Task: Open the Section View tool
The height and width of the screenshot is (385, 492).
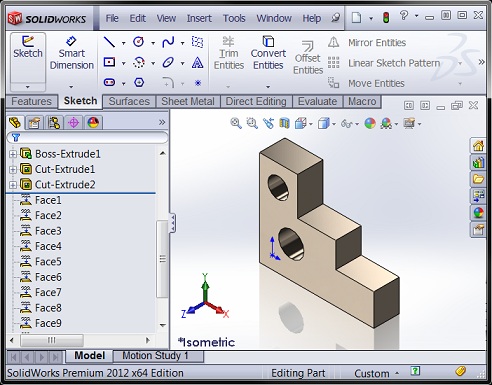Action: tap(284, 124)
